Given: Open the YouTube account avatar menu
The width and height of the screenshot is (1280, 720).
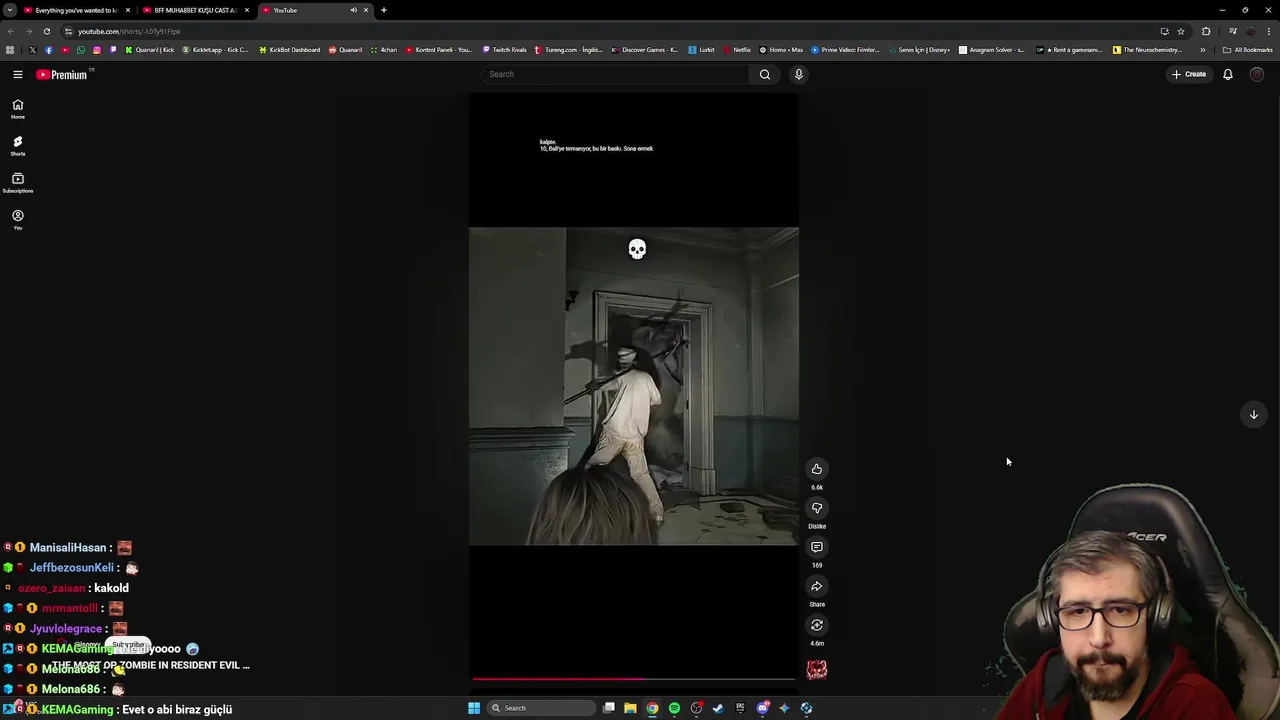Looking at the screenshot, I should tap(1257, 74).
